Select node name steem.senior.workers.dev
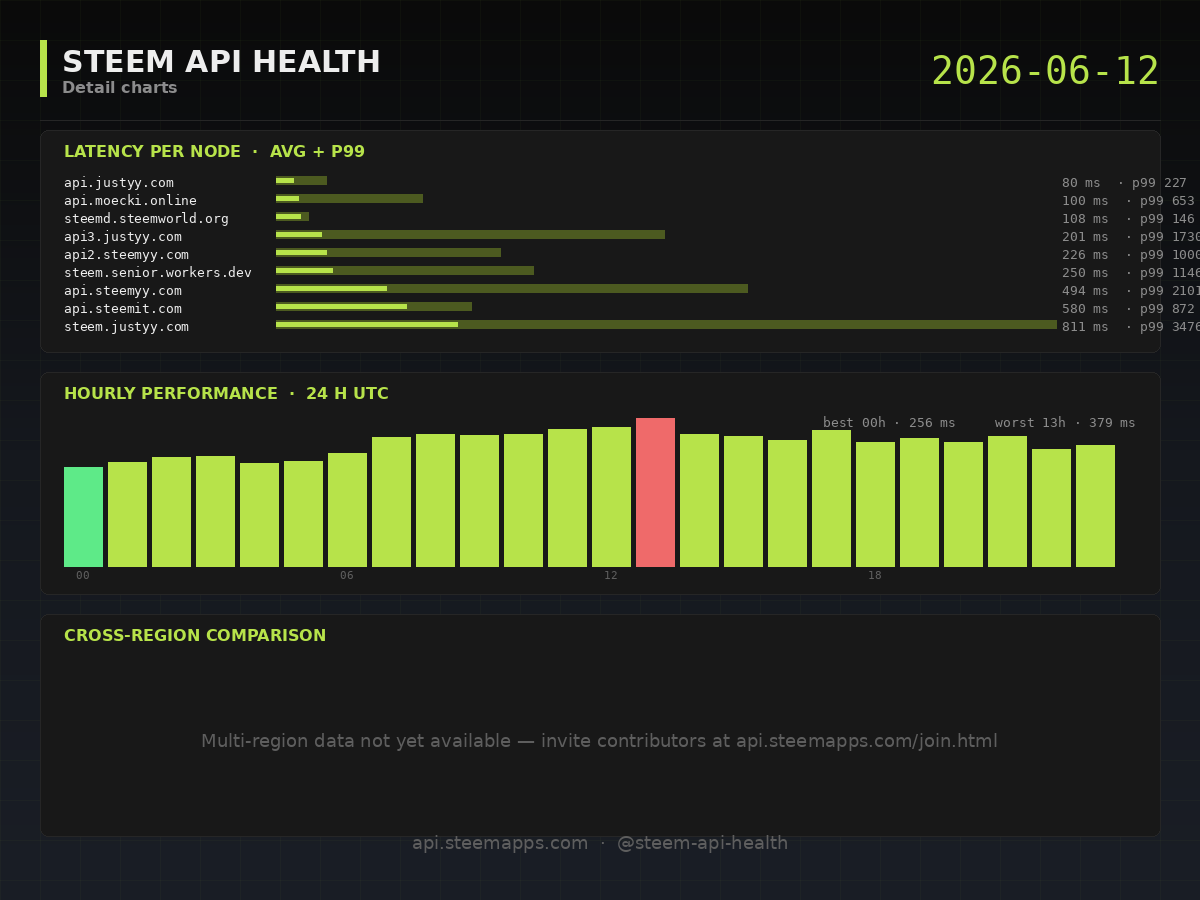1200x900 pixels. [x=158, y=273]
